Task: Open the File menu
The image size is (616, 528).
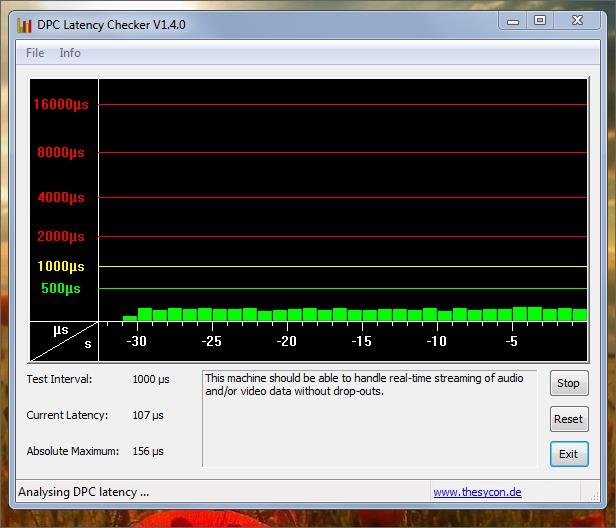Action: [x=35, y=53]
